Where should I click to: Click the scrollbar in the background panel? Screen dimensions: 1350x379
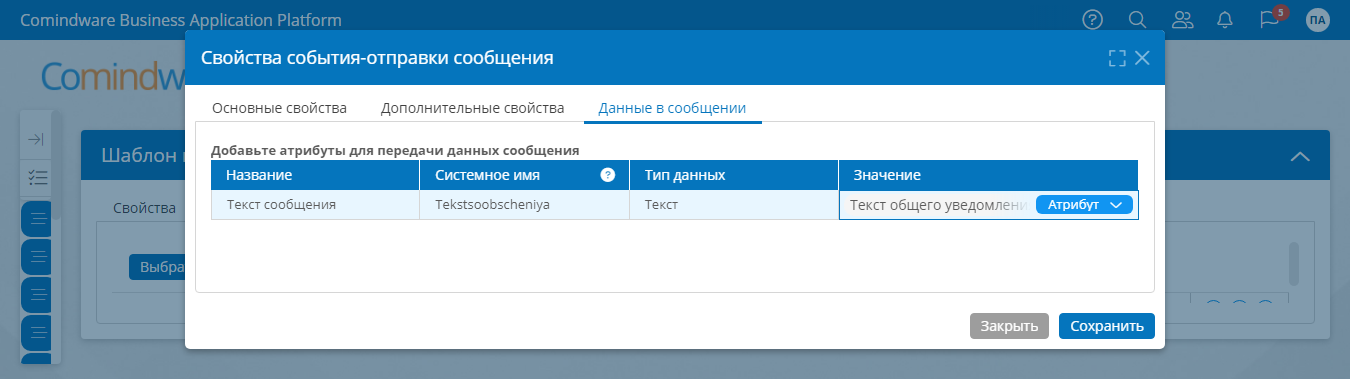(x=1293, y=264)
